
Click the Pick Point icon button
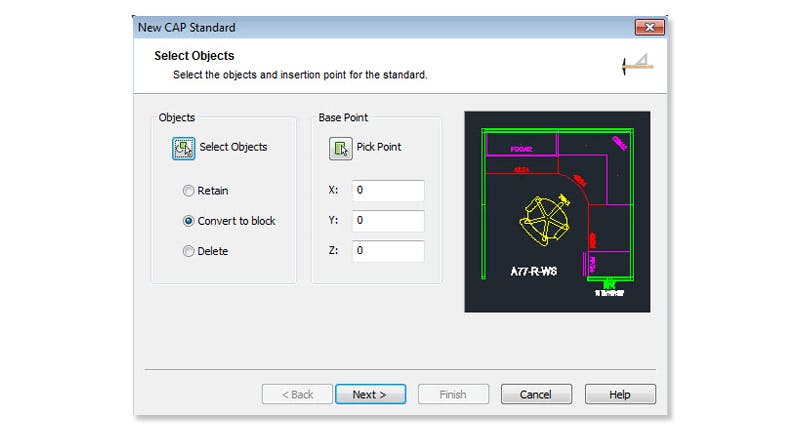(x=340, y=148)
